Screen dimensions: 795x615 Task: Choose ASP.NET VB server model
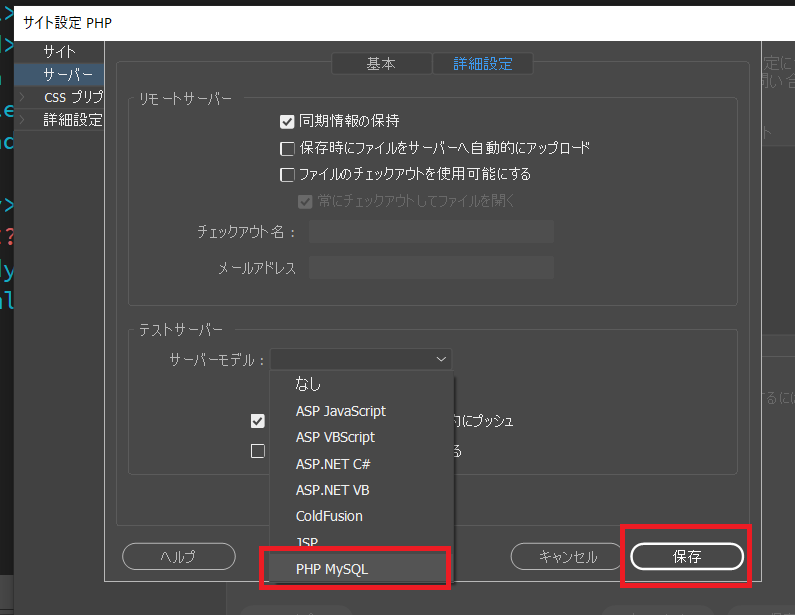325,490
